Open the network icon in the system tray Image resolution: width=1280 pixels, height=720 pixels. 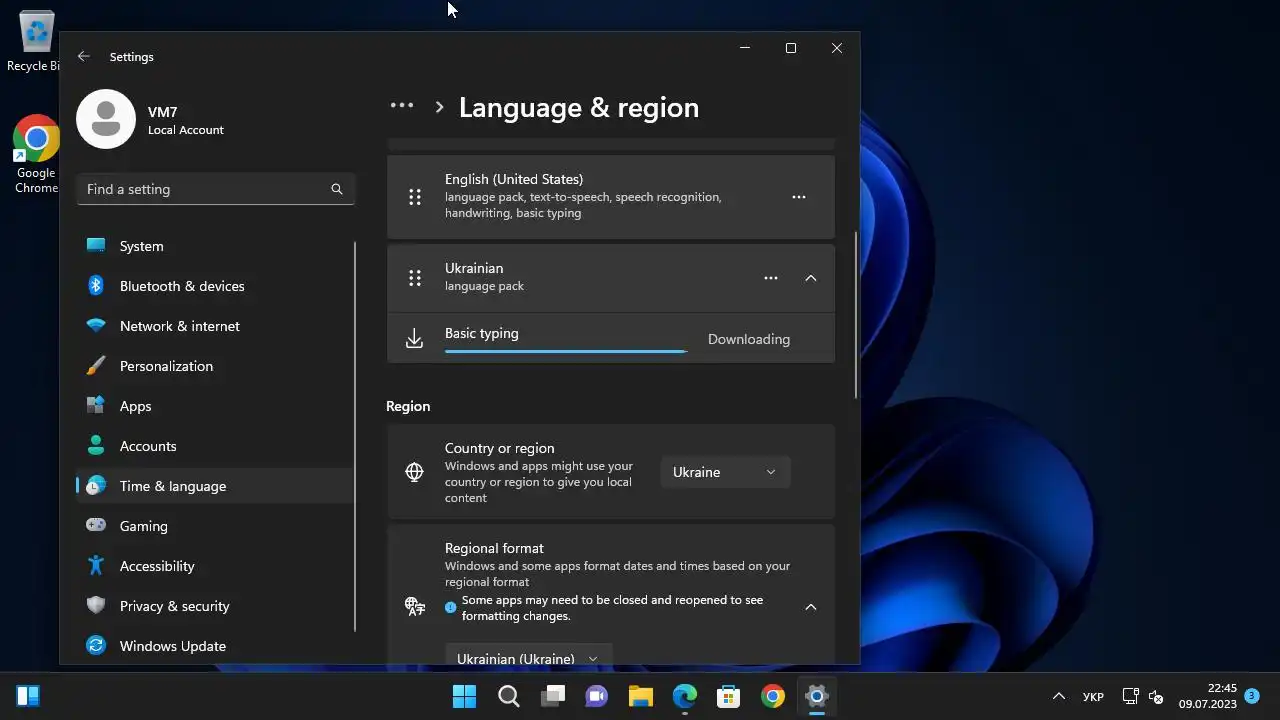(1131, 696)
